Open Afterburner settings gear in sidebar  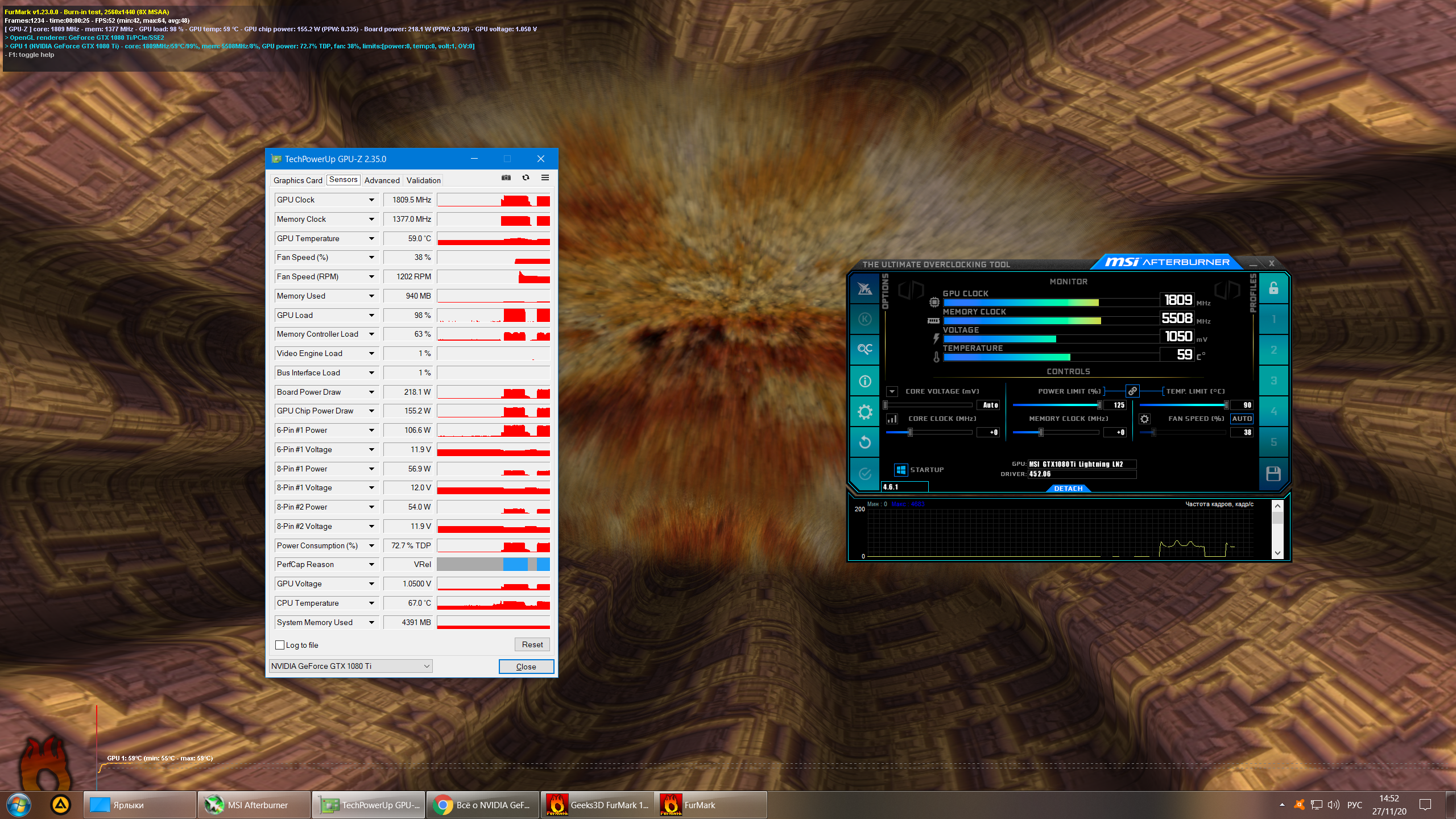coord(864,412)
